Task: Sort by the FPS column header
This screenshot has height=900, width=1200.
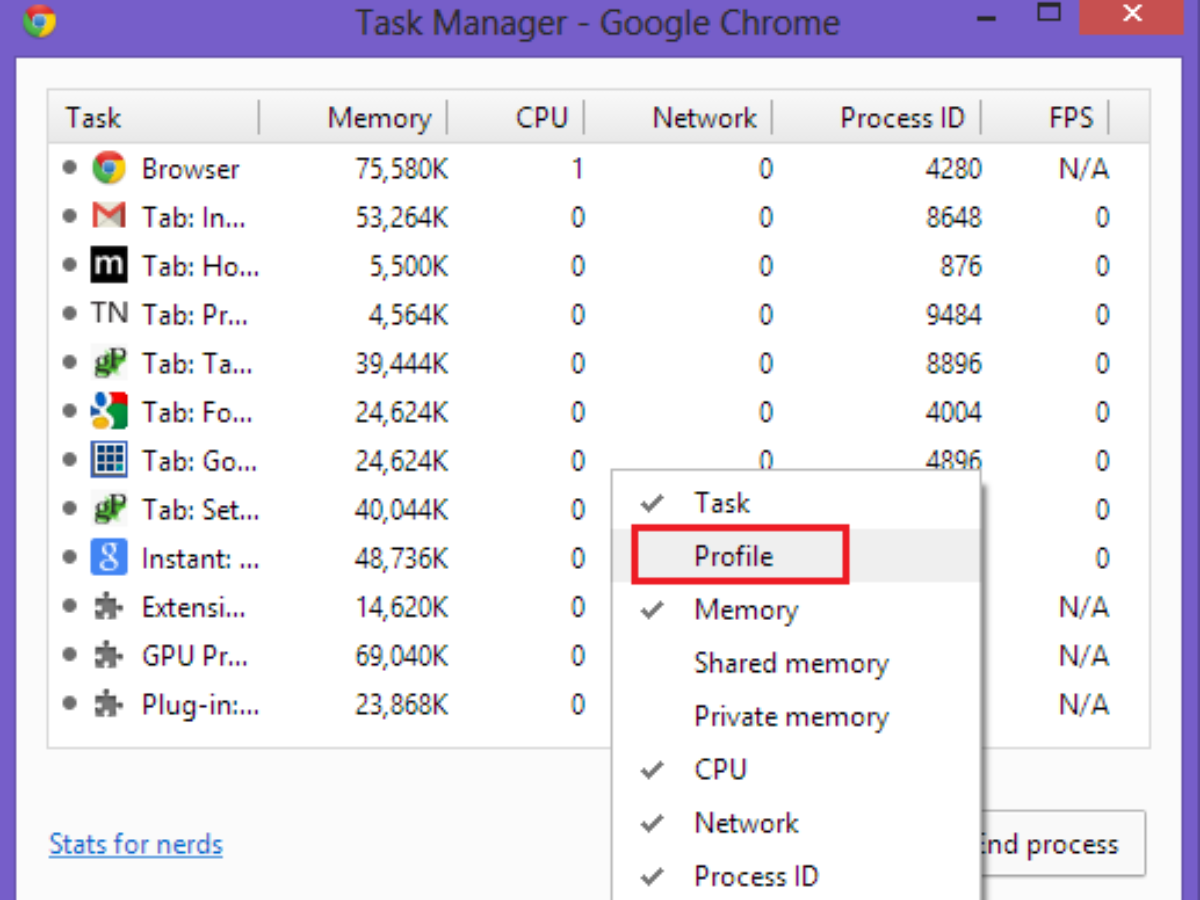Action: click(x=1046, y=118)
